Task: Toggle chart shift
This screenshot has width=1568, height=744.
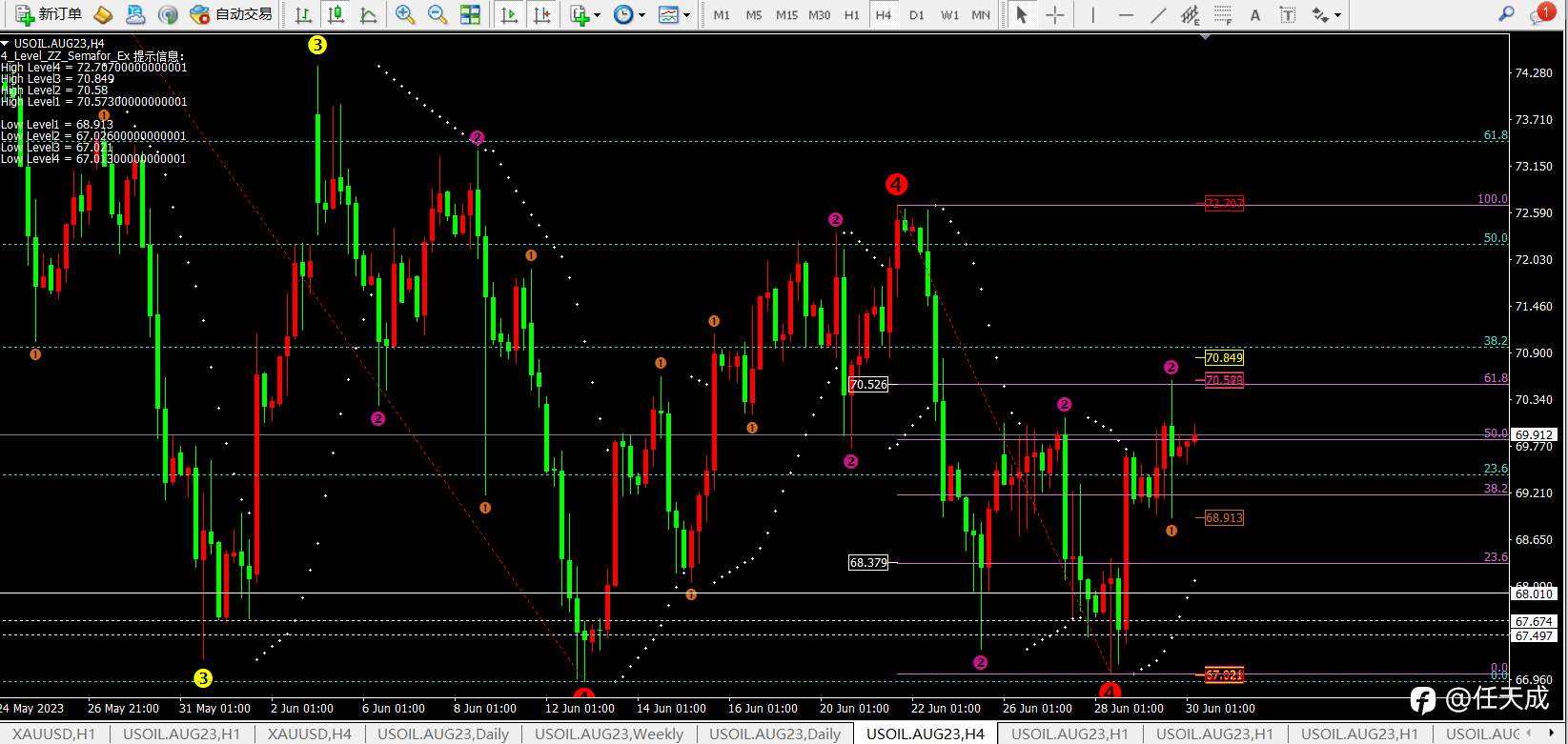Action: [542, 14]
